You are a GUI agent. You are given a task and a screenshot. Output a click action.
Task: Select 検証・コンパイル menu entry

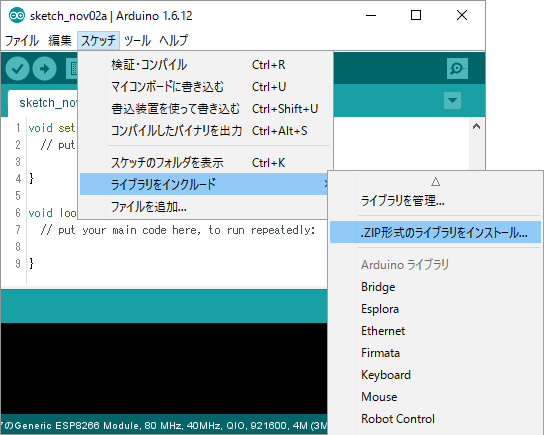pyautogui.click(x=205, y=65)
